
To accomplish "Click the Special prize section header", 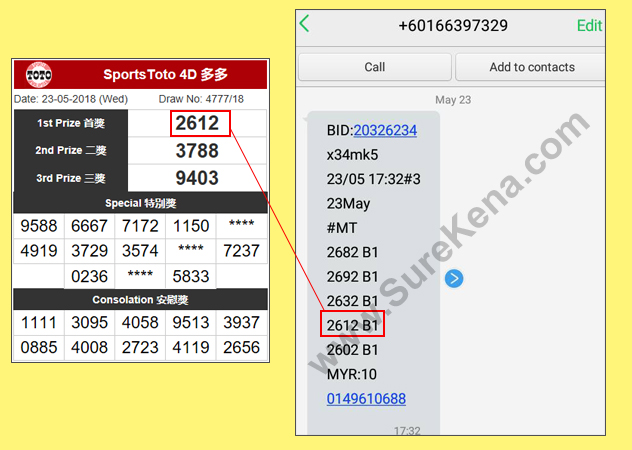I will click(140, 203).
